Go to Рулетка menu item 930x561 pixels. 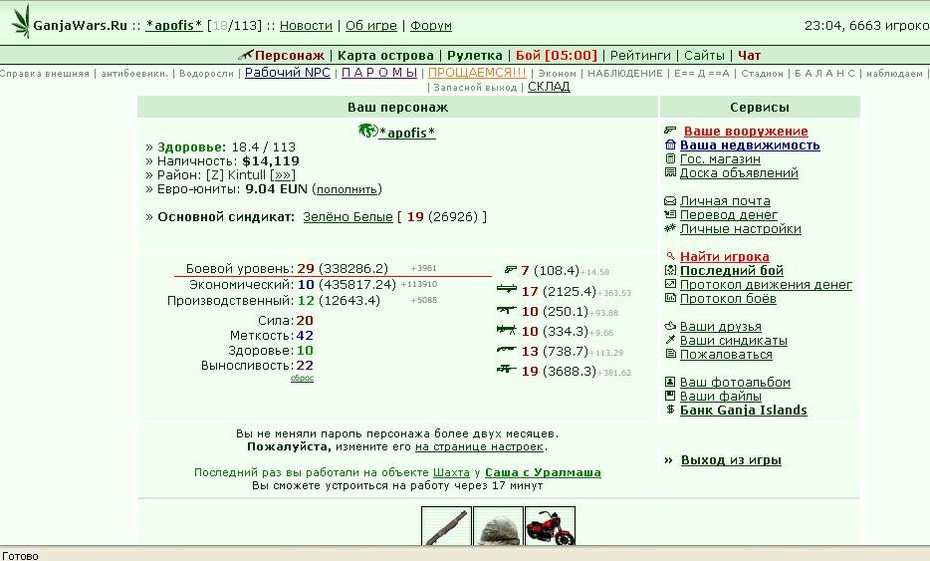(x=474, y=56)
